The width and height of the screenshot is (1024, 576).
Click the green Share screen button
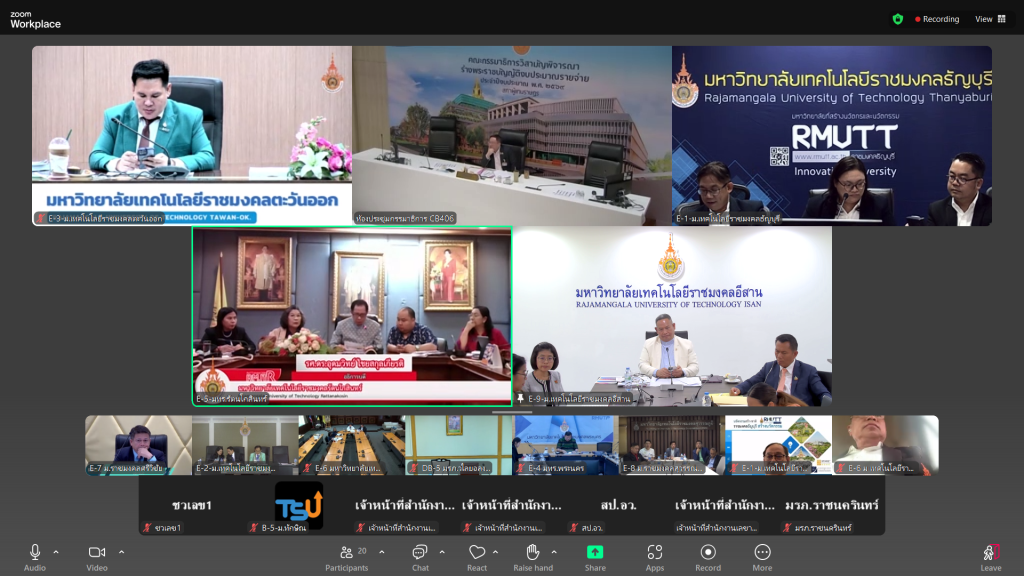pyautogui.click(x=595, y=552)
